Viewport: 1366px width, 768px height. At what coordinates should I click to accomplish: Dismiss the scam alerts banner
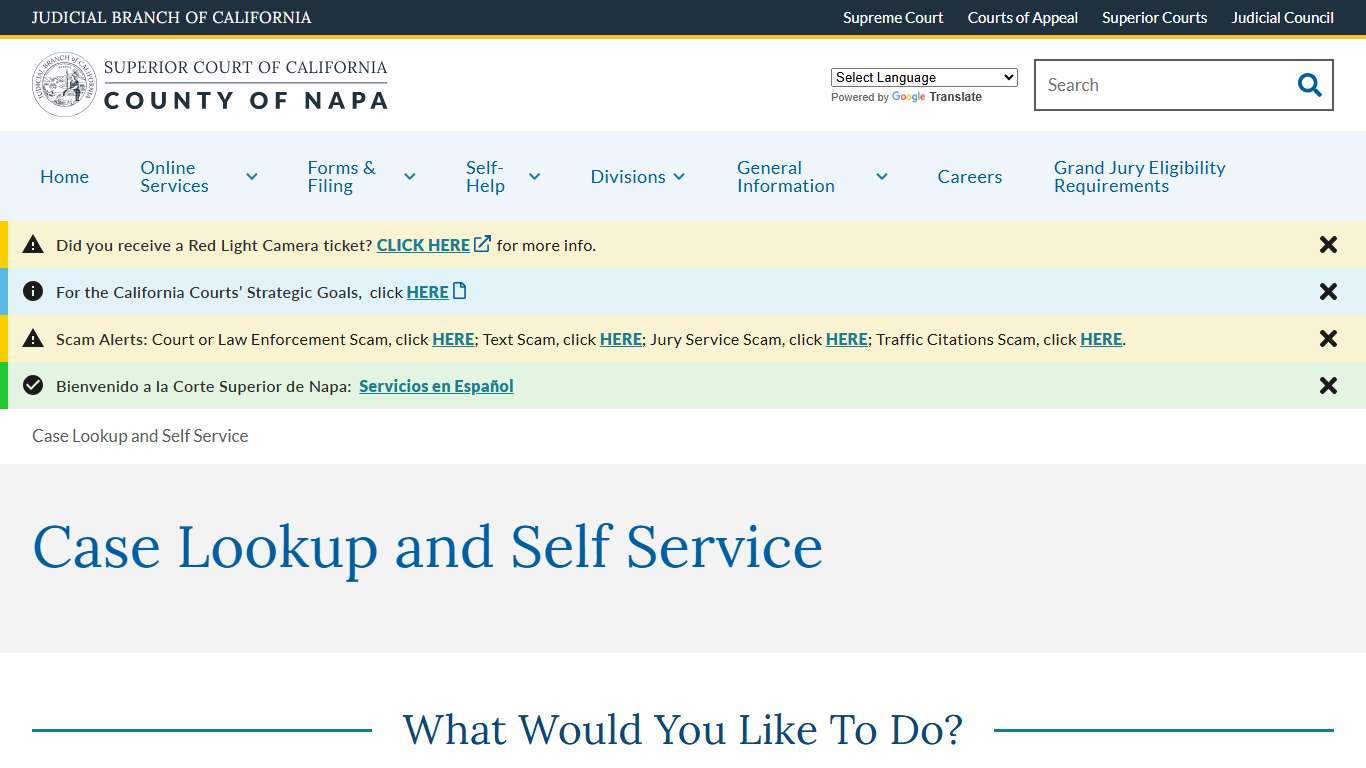tap(1328, 339)
